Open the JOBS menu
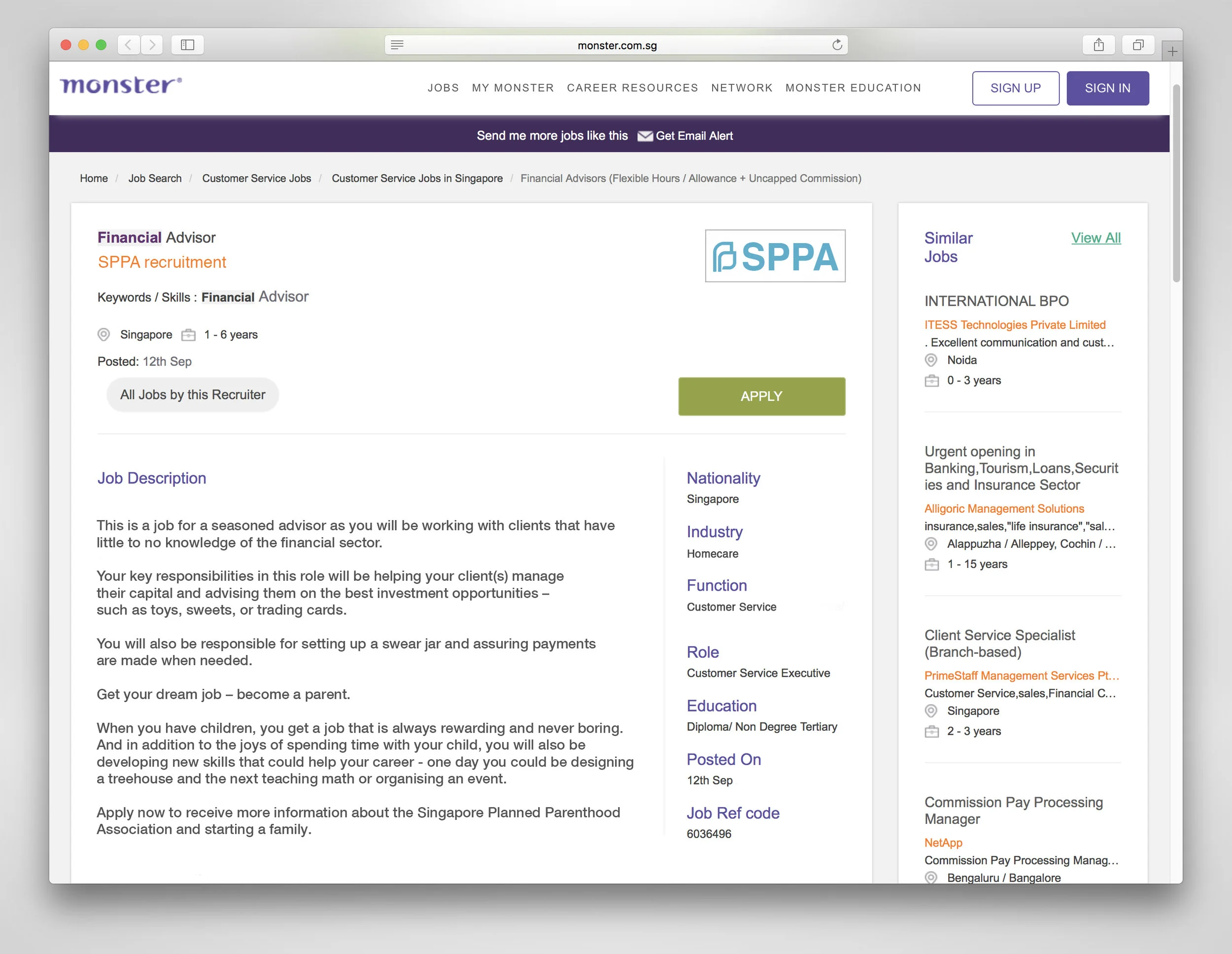The image size is (1232, 954). coord(443,88)
